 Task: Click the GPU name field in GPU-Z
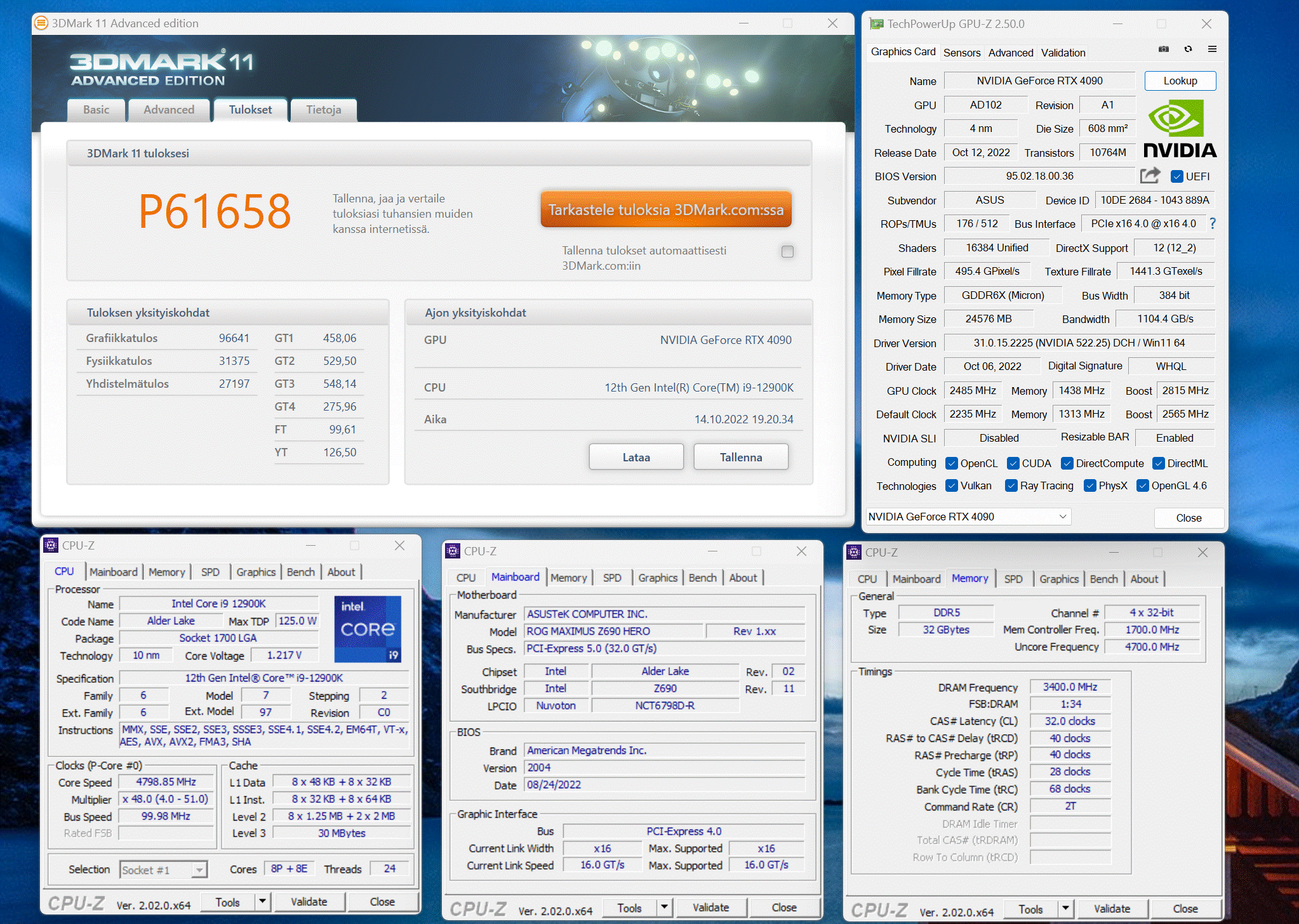[1040, 81]
